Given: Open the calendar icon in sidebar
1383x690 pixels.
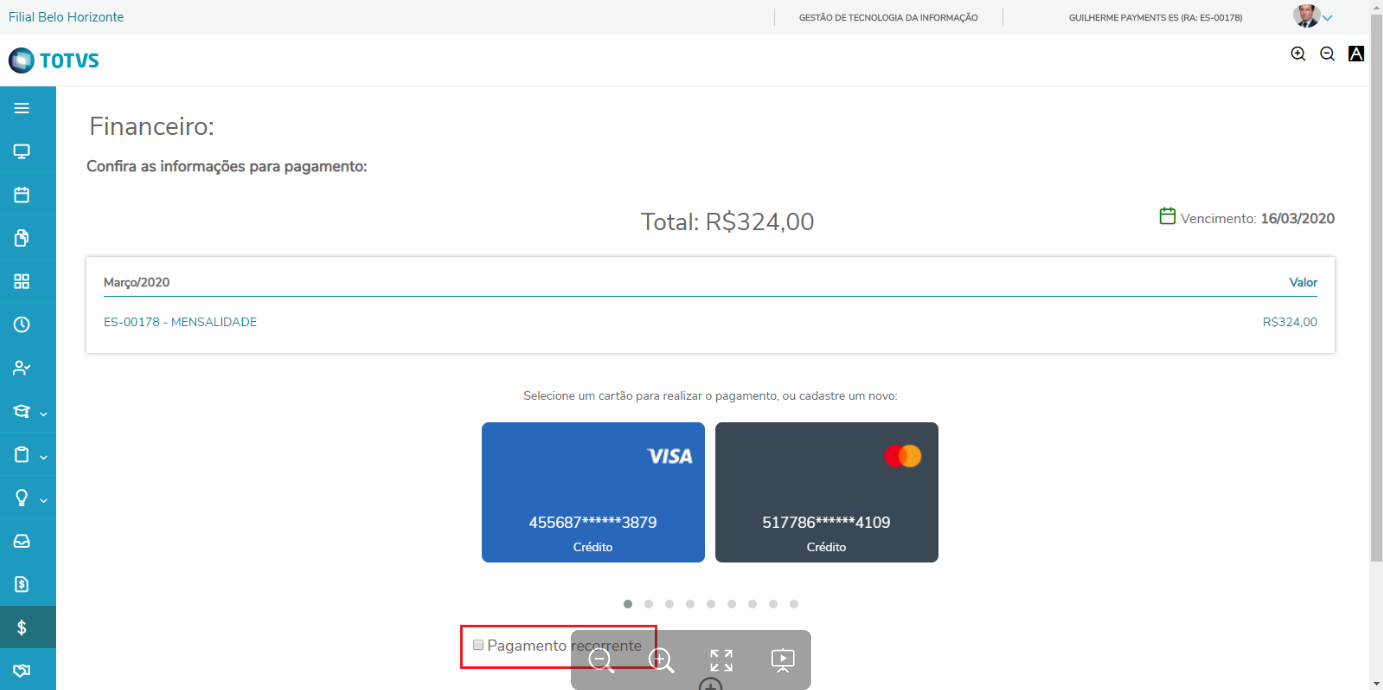Looking at the screenshot, I should click(21, 194).
